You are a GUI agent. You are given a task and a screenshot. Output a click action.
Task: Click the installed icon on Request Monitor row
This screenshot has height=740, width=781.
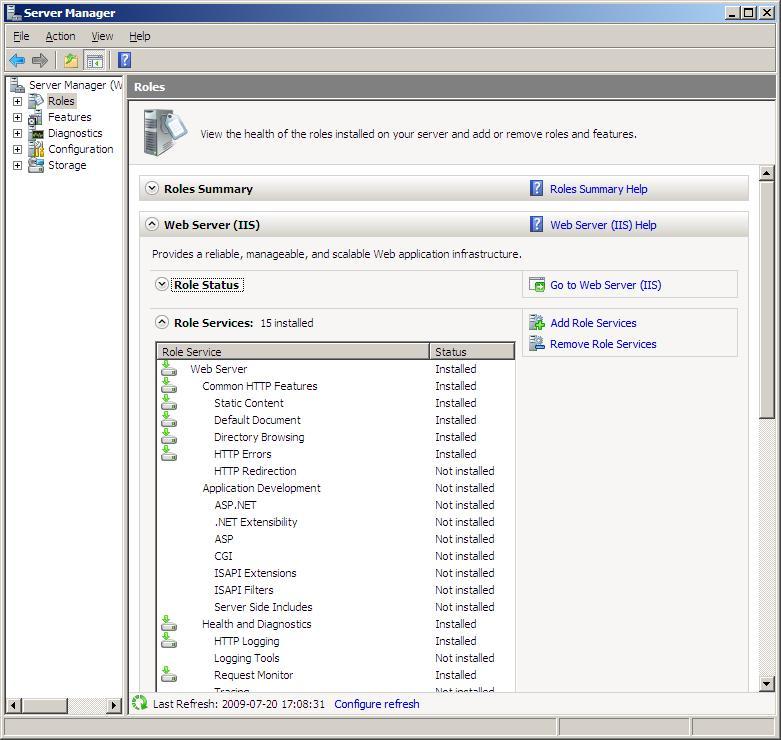(x=169, y=674)
